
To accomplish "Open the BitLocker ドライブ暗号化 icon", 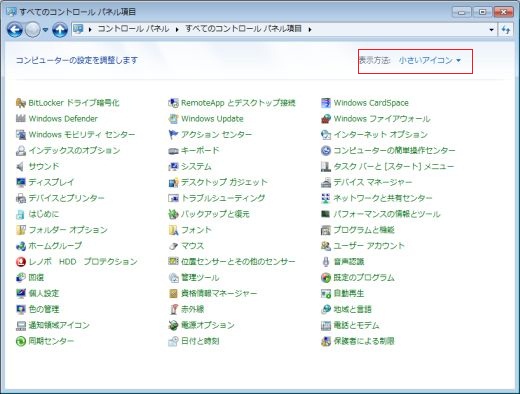I will coord(21,103).
